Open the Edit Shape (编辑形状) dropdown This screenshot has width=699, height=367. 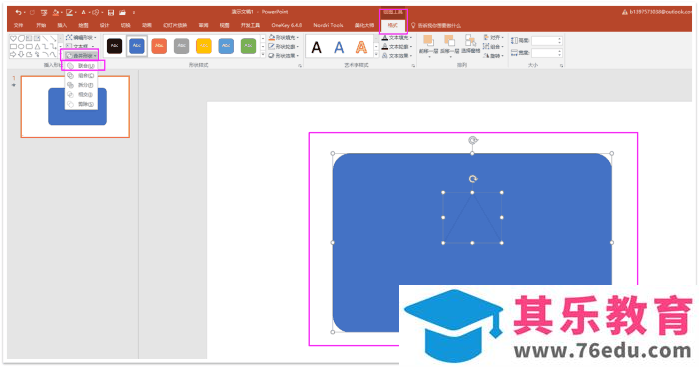click(x=80, y=38)
